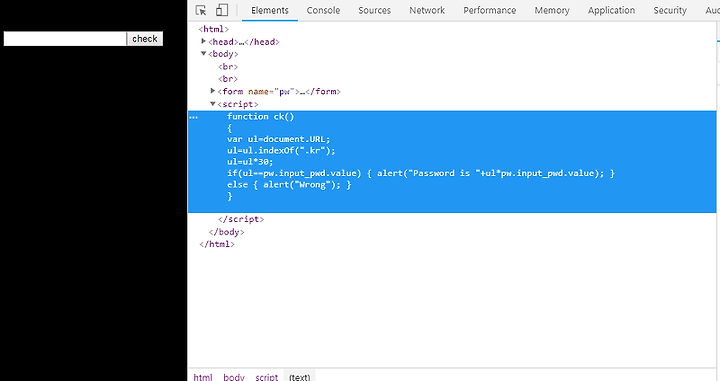Screen dimensions: 720x381
Task: Focus the password input field
Action: coord(65,39)
